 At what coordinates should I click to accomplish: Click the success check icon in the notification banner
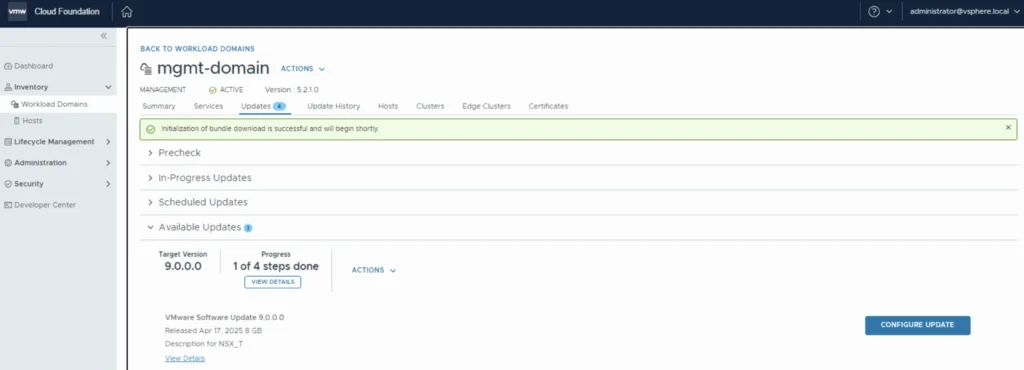150,129
